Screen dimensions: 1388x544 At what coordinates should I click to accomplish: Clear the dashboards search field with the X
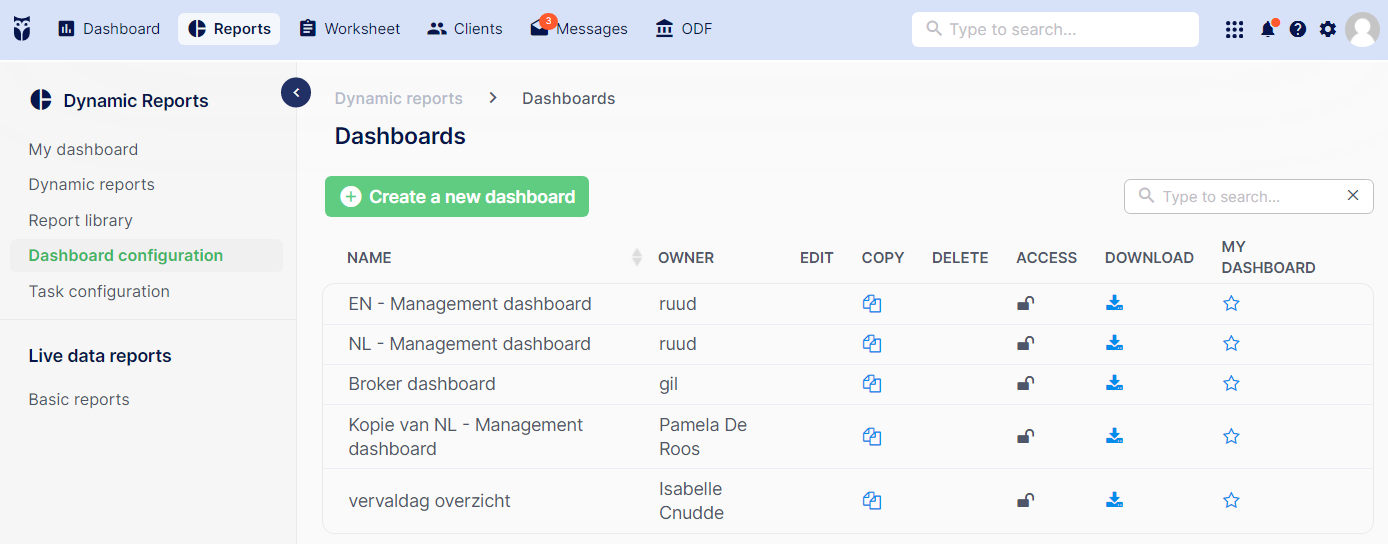(1353, 196)
